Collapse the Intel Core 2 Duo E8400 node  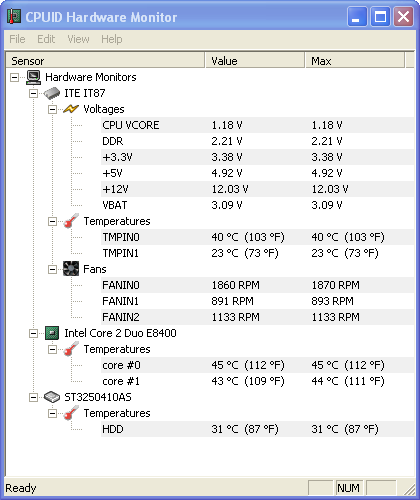coord(33,333)
